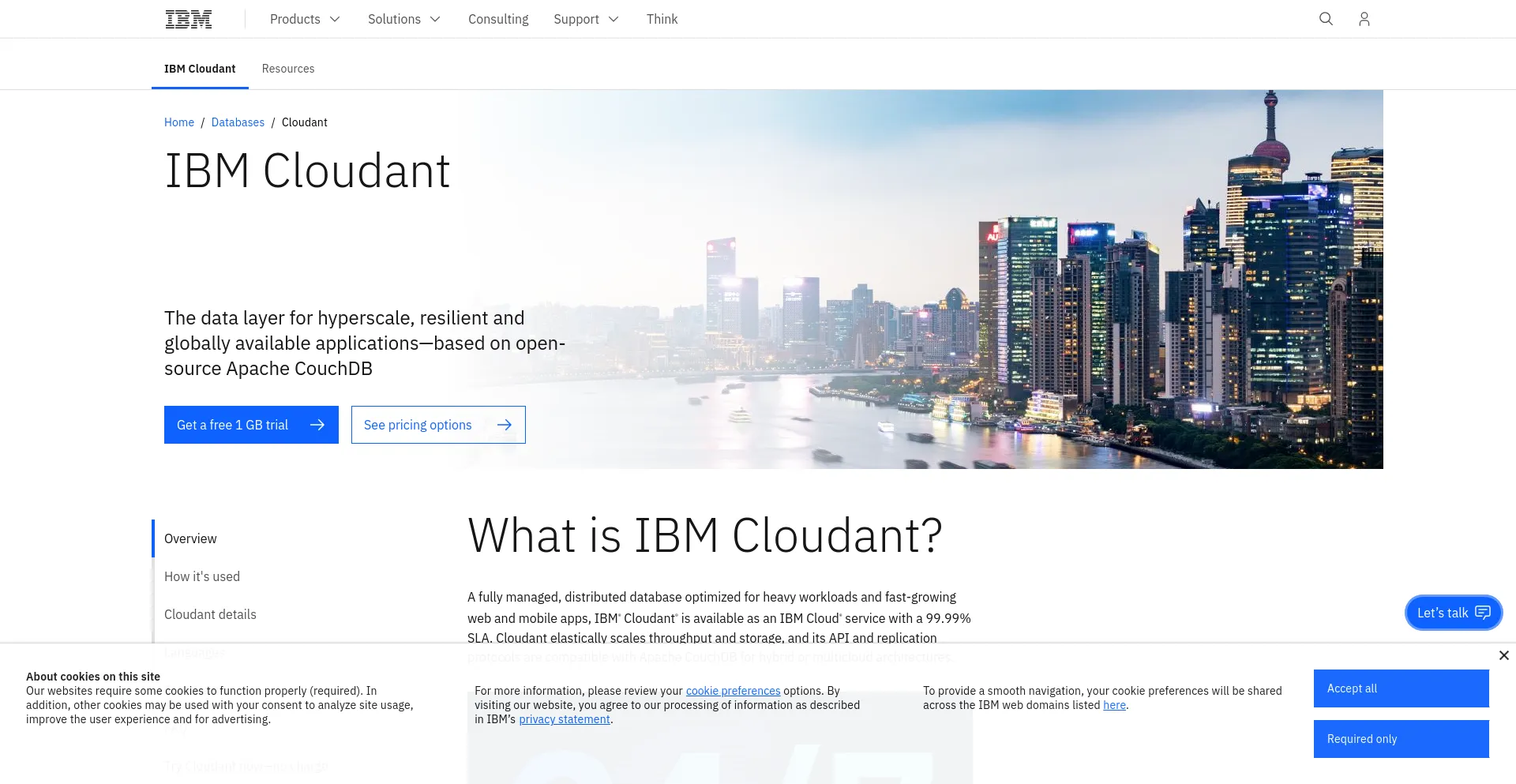Expand the Solutions menu
This screenshot has height=784, width=1516.
click(x=404, y=19)
